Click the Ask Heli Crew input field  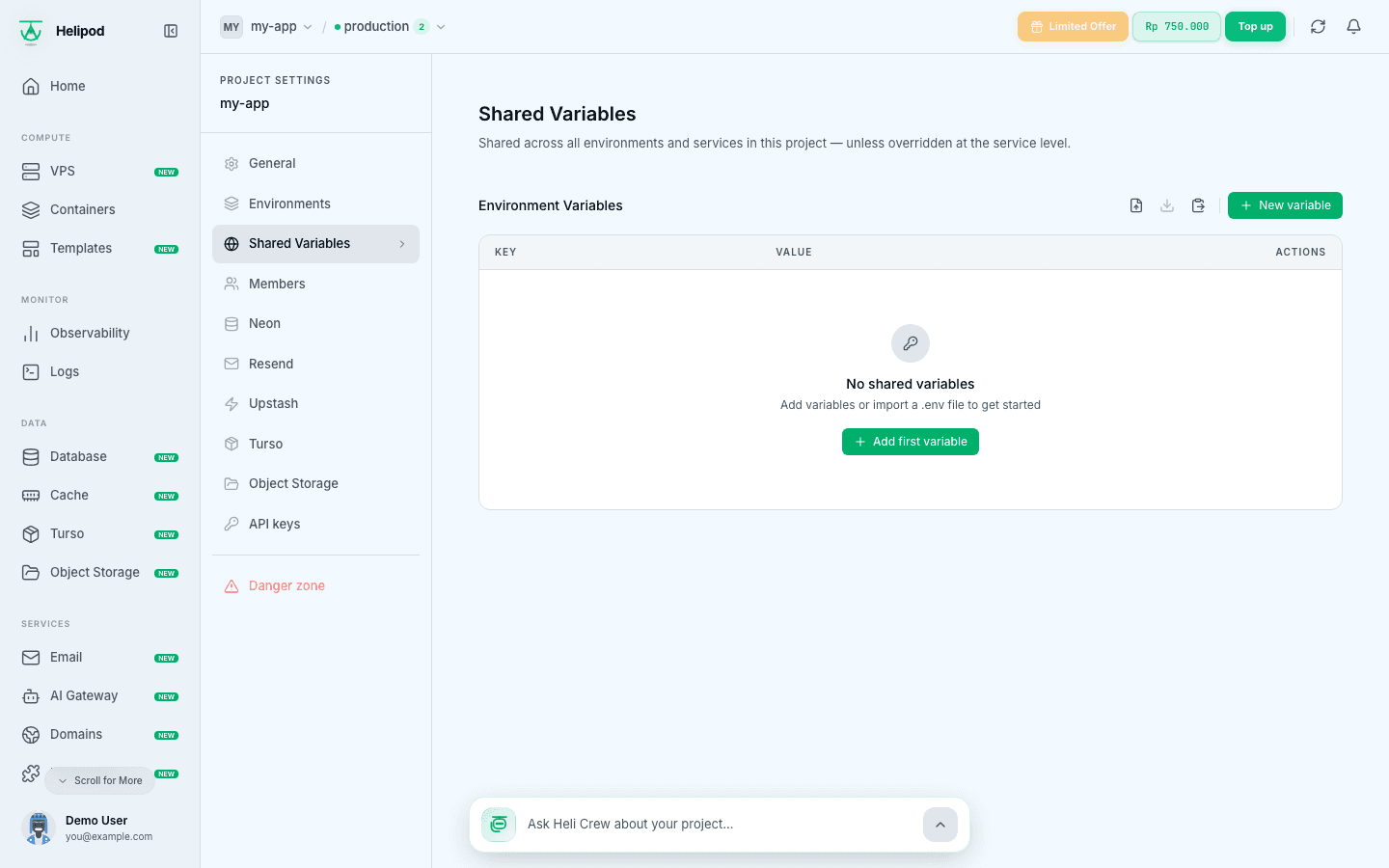coord(720,825)
